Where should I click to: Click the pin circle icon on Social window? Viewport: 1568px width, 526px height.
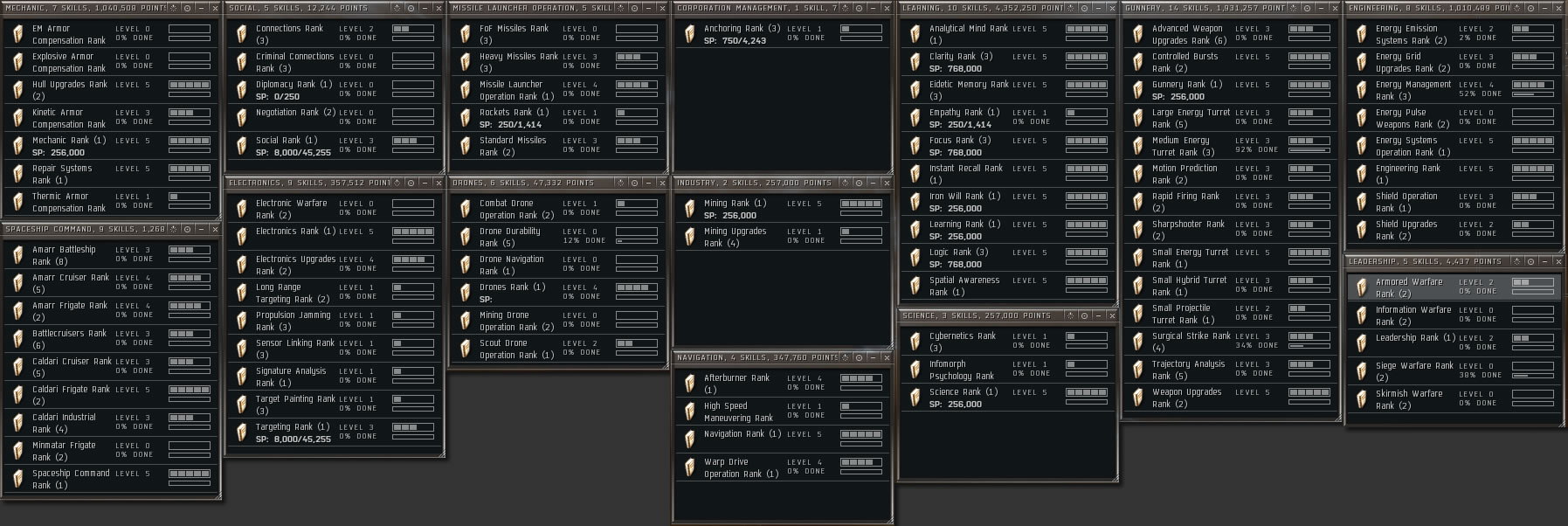point(411,8)
